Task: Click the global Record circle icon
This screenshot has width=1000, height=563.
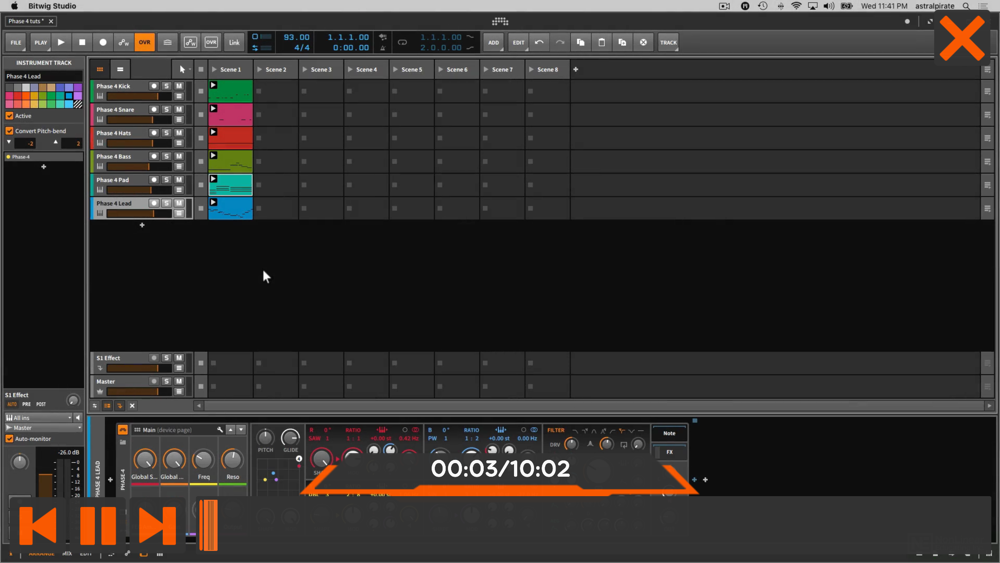Action: [103, 42]
